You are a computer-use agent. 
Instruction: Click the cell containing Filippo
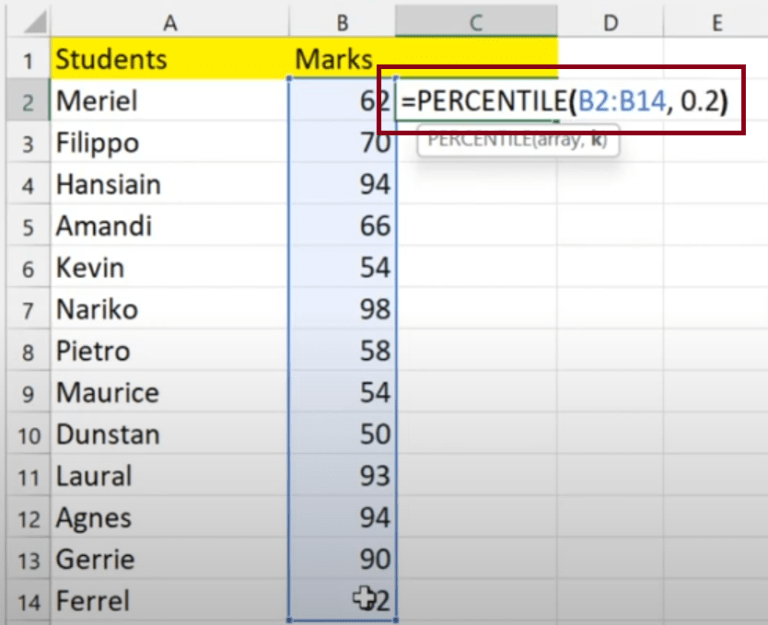click(169, 143)
